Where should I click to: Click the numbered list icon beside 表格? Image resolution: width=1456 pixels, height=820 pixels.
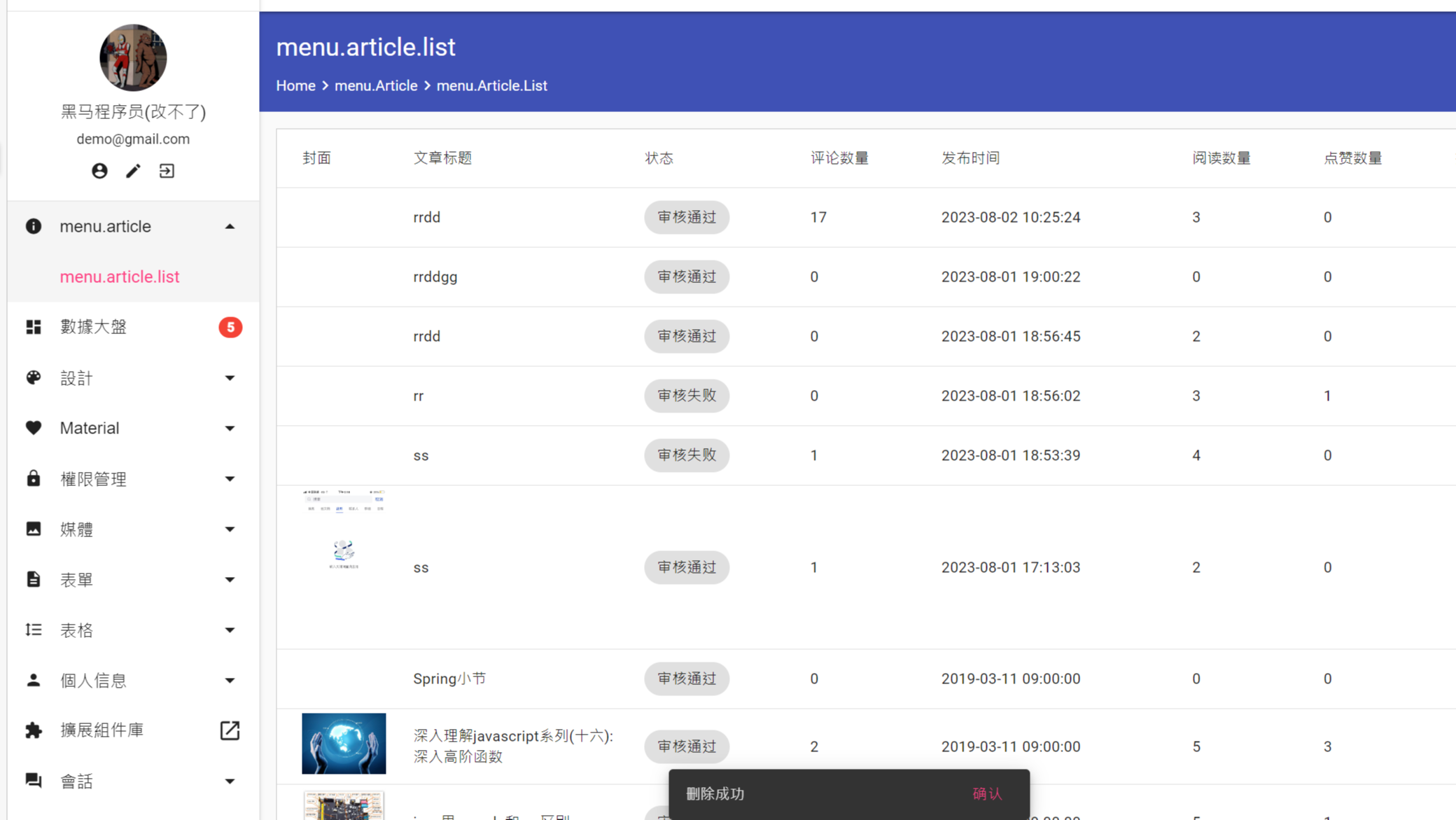[x=34, y=630]
